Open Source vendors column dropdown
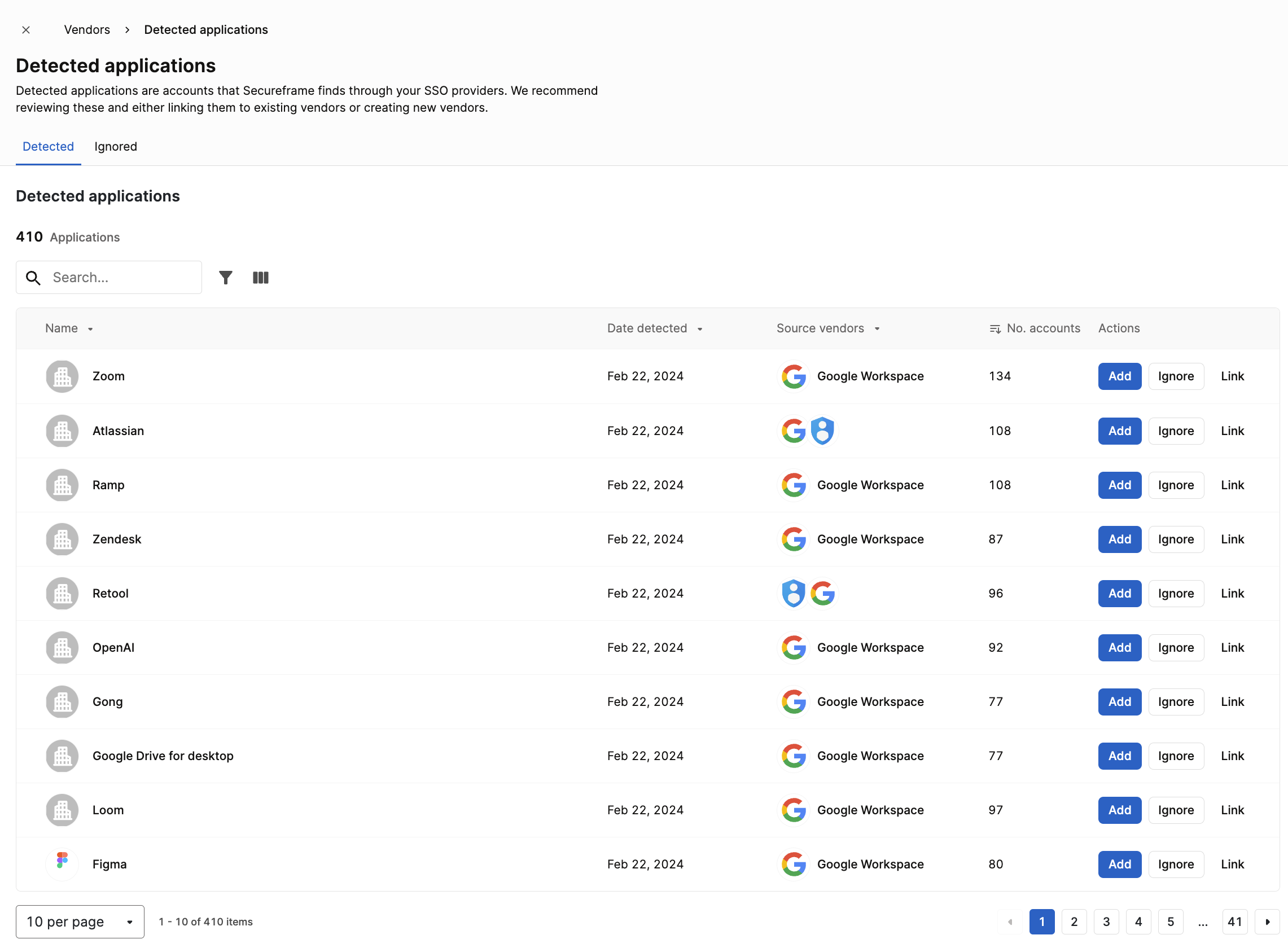1288x948 pixels. click(877, 330)
